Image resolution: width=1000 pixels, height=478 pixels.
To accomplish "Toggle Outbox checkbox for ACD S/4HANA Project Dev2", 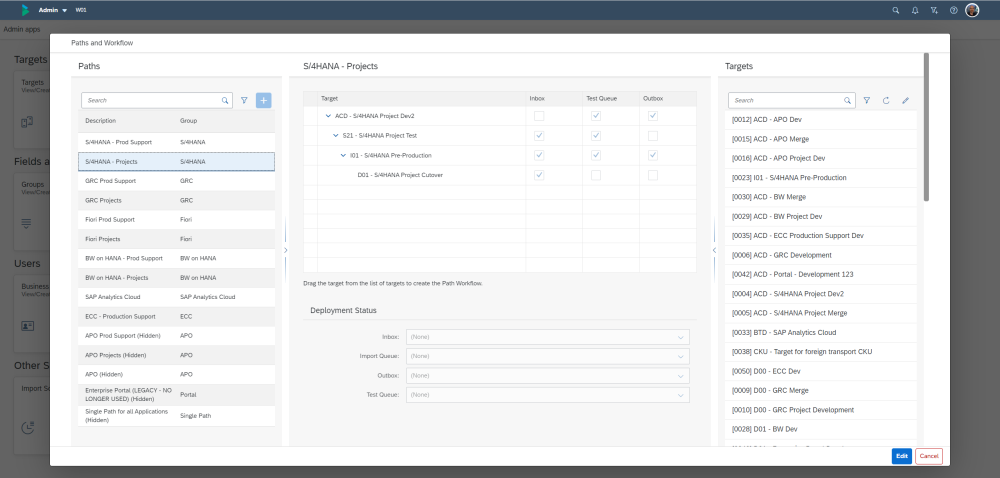I will 653,116.
